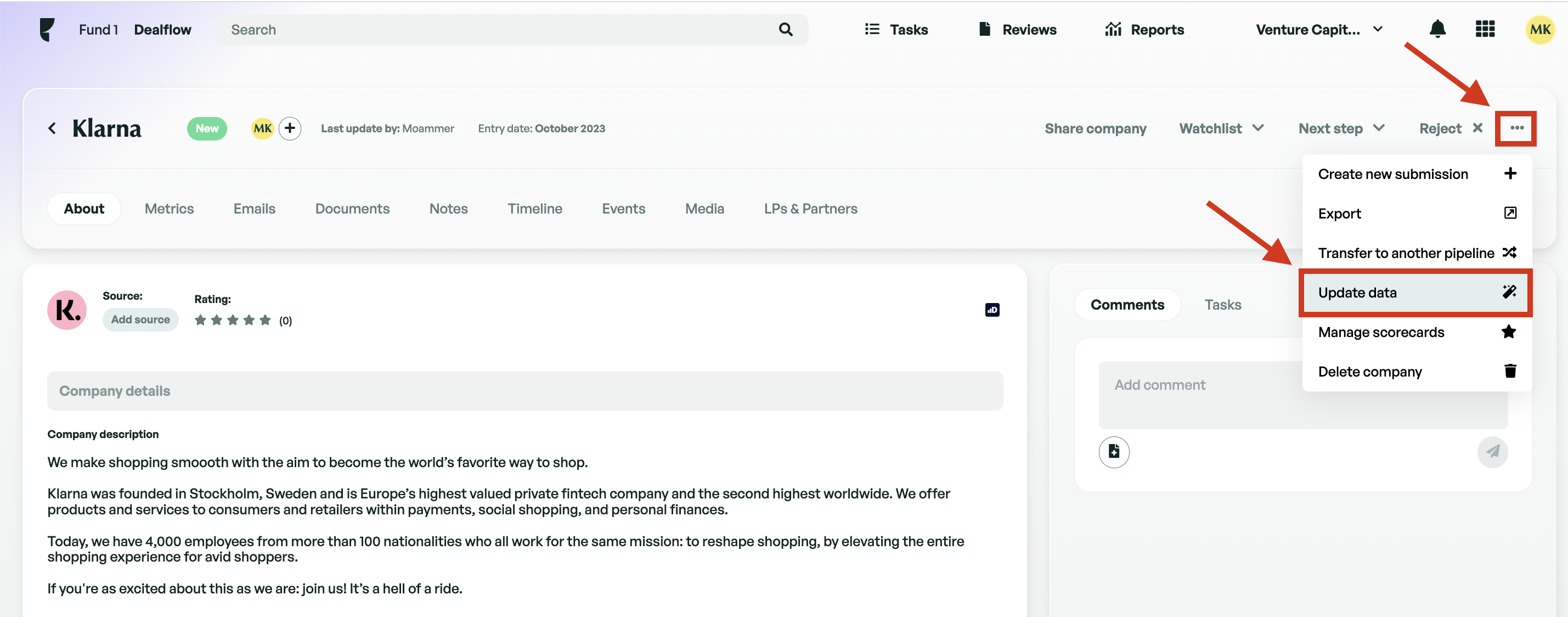1568x617 pixels.
Task: Click Share company button
Action: [1095, 128]
